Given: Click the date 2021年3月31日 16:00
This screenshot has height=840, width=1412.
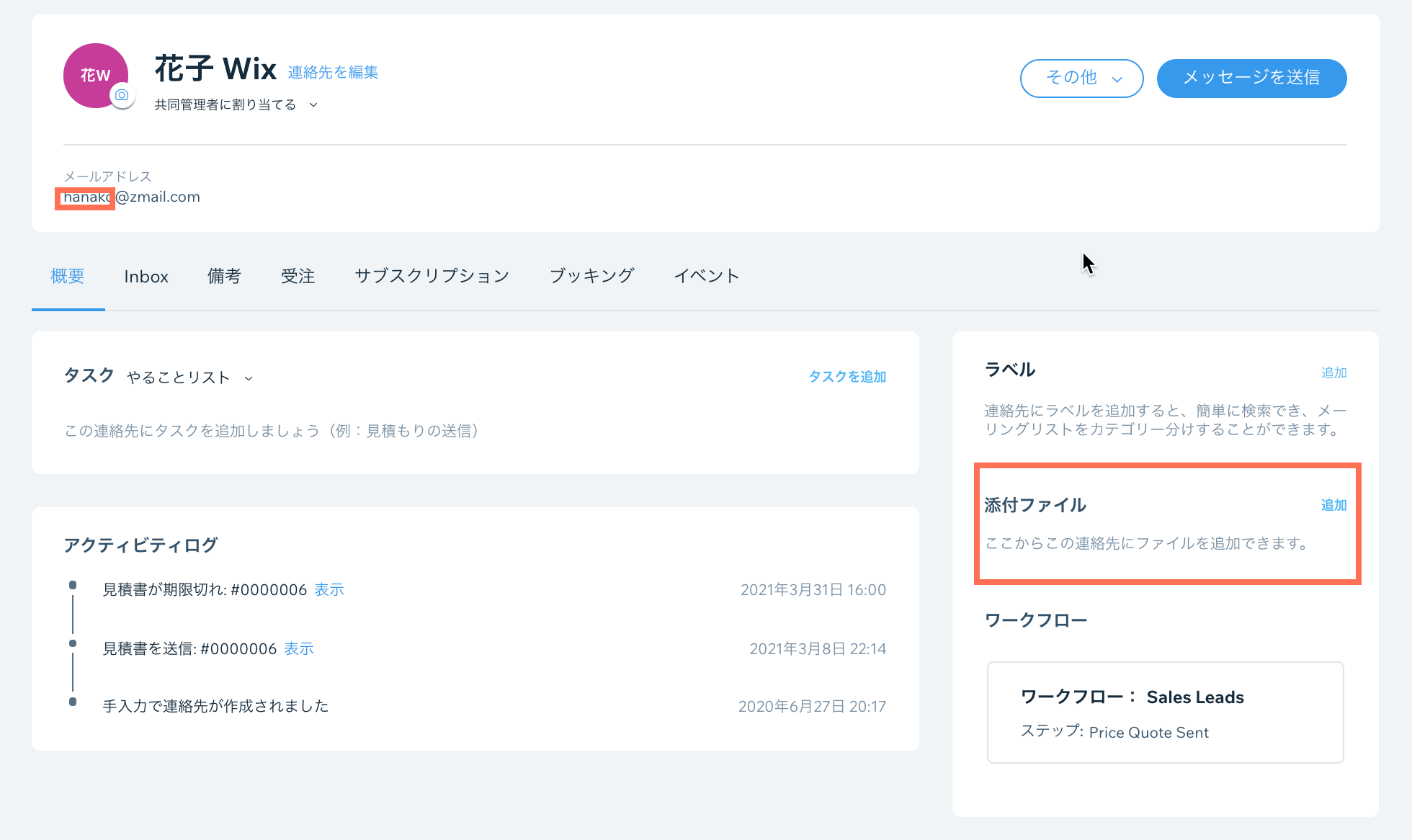Looking at the screenshot, I should click(x=813, y=590).
